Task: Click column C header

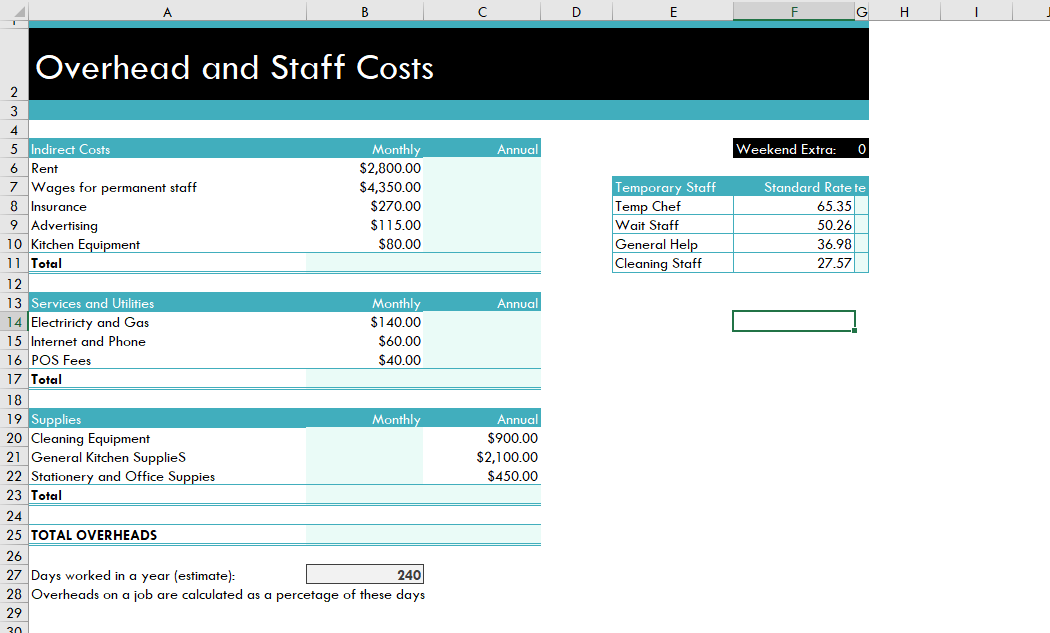Action: click(x=482, y=11)
